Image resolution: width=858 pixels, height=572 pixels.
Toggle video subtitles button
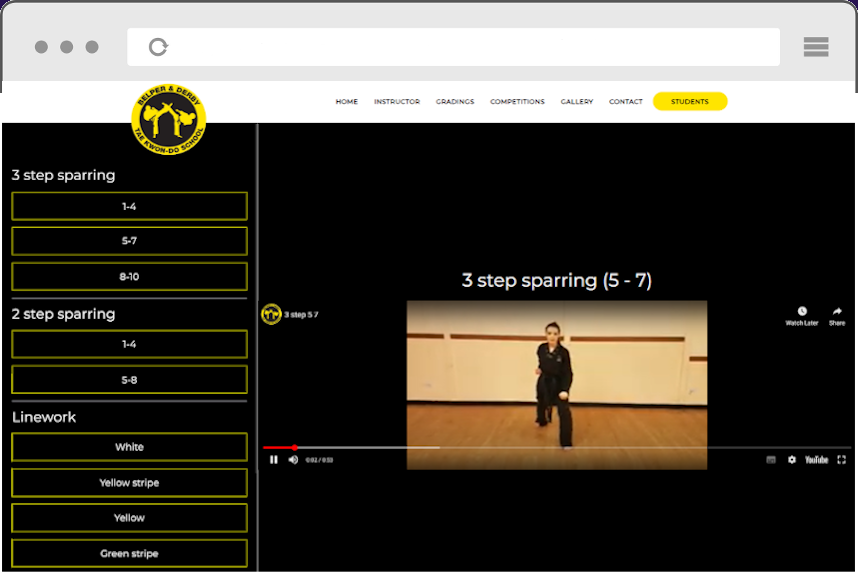point(771,460)
